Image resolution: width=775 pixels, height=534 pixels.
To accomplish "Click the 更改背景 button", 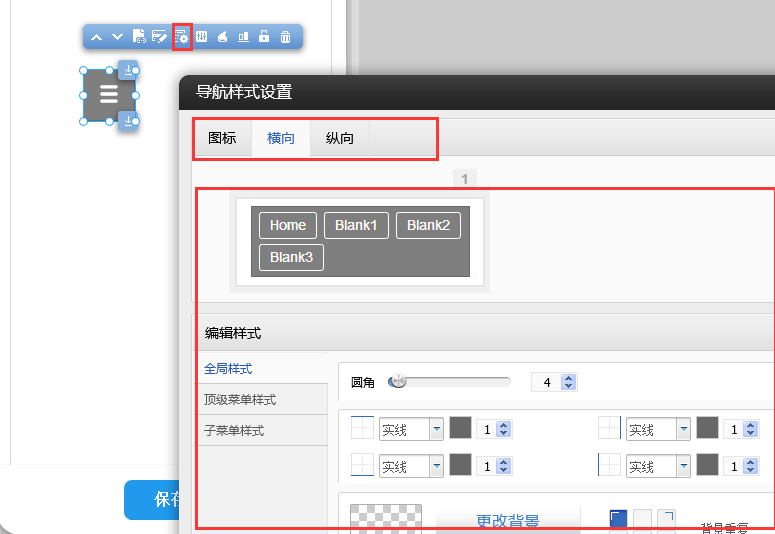I will click(508, 521).
